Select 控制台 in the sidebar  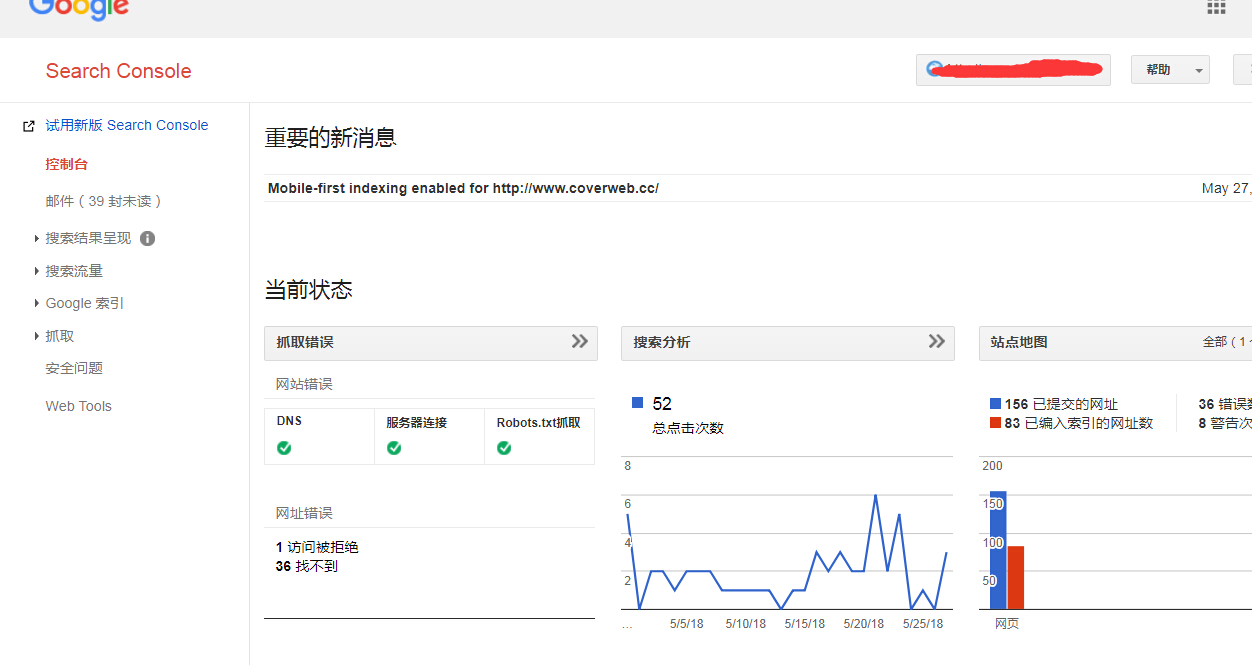(x=67, y=164)
